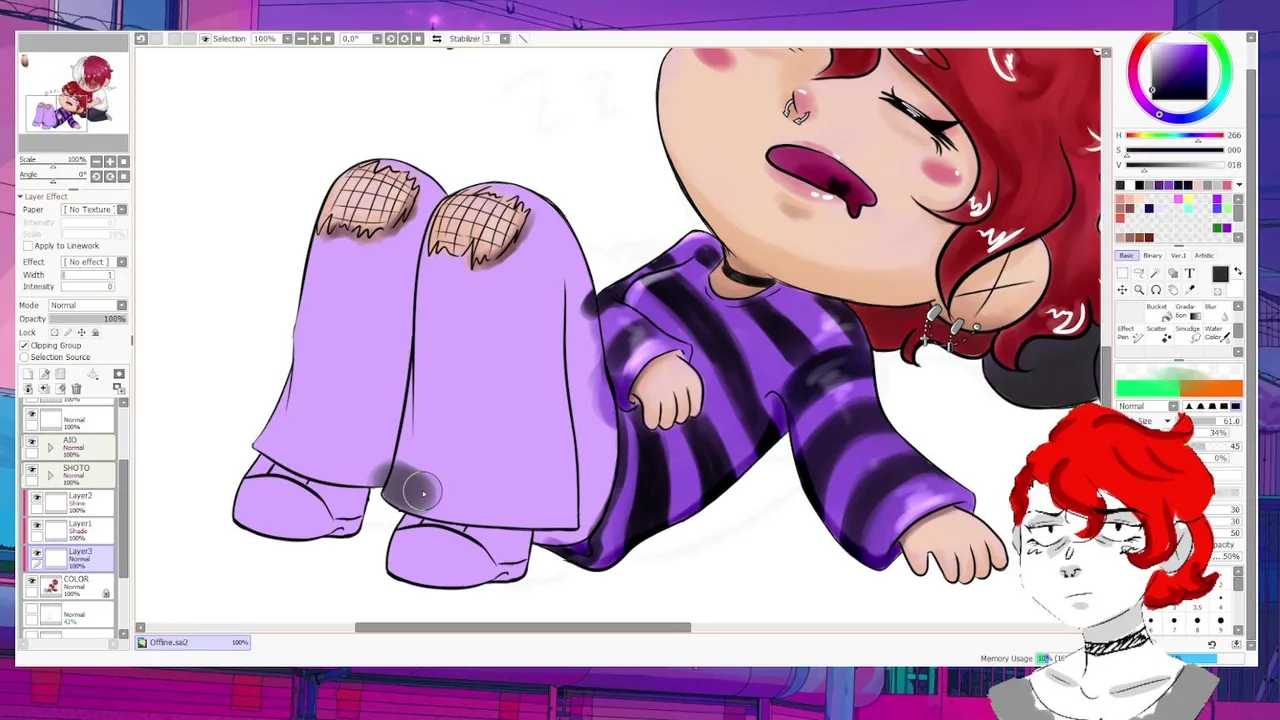Expand the AIO layer folder

click(x=50, y=447)
